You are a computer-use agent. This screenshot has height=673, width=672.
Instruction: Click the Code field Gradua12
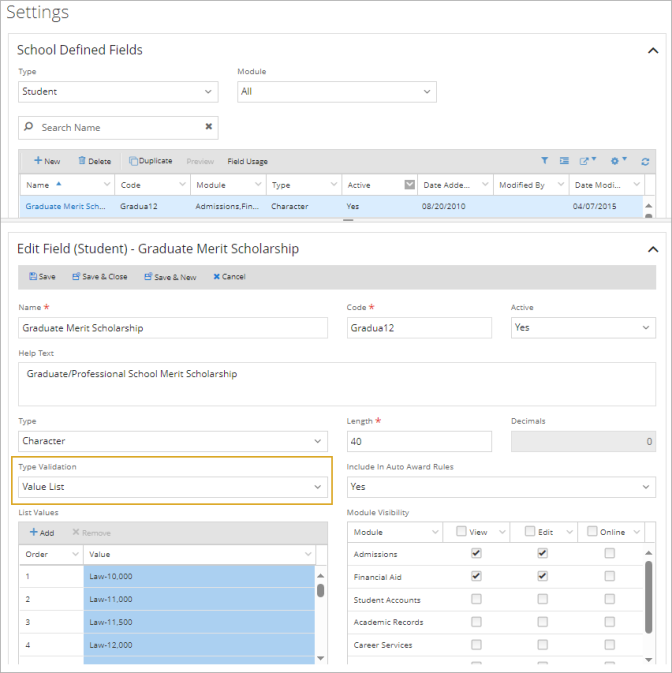pos(419,328)
